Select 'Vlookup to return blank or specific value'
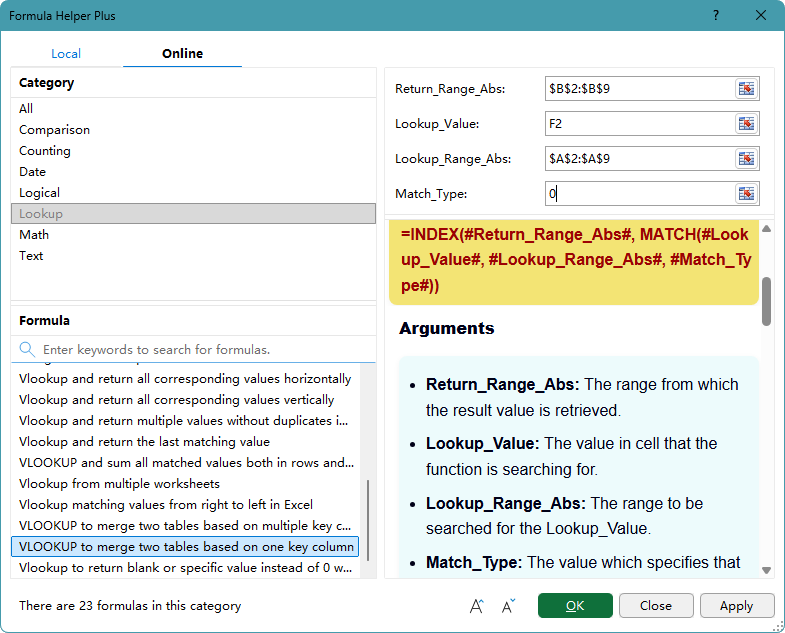 pos(185,568)
